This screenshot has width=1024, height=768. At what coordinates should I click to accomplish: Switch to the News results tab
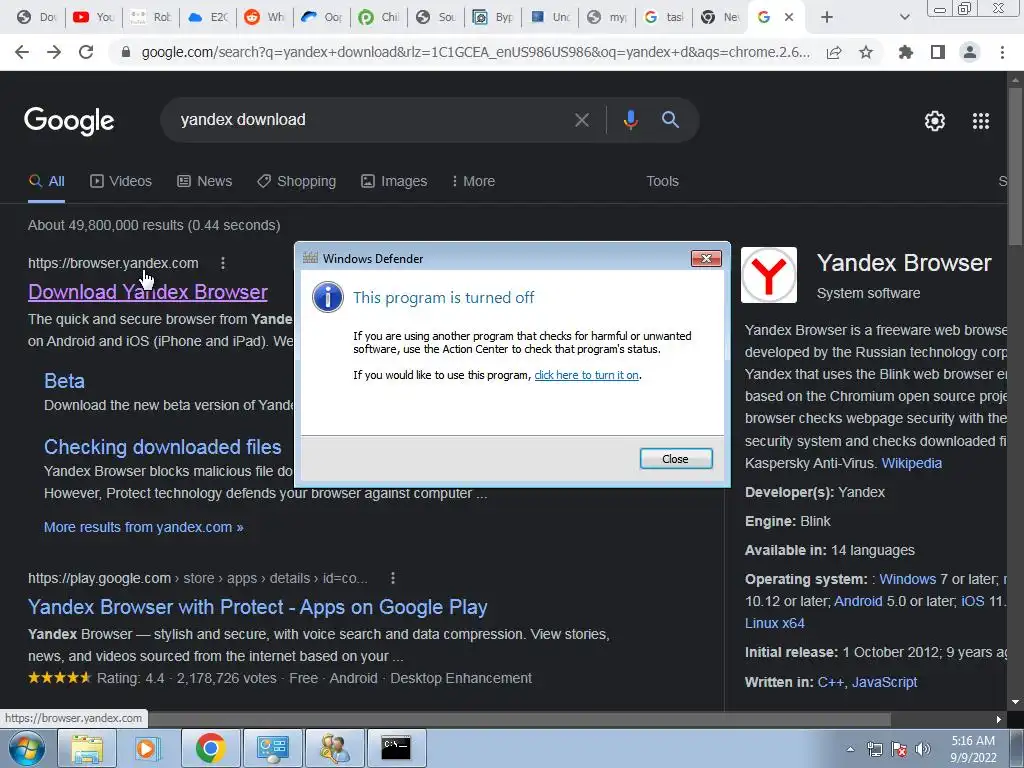coord(204,182)
